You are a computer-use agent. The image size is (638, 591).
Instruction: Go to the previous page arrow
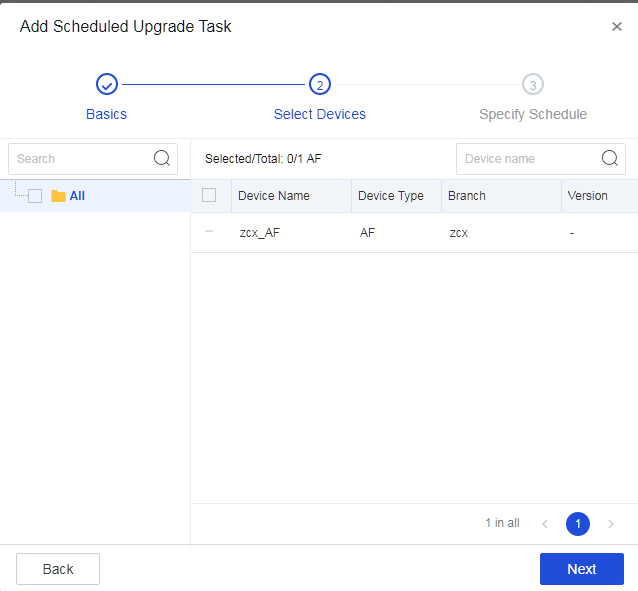pos(545,523)
